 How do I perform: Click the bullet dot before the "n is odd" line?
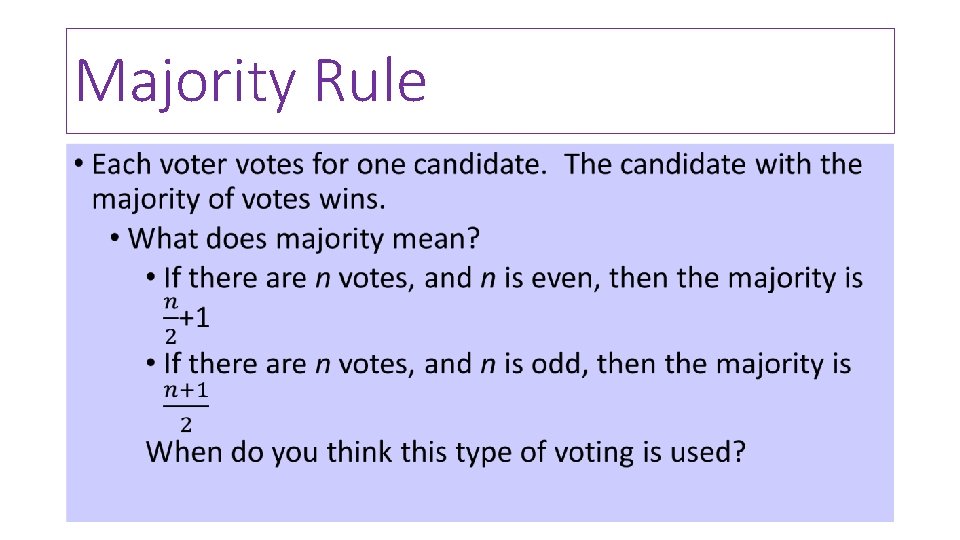pos(151,364)
